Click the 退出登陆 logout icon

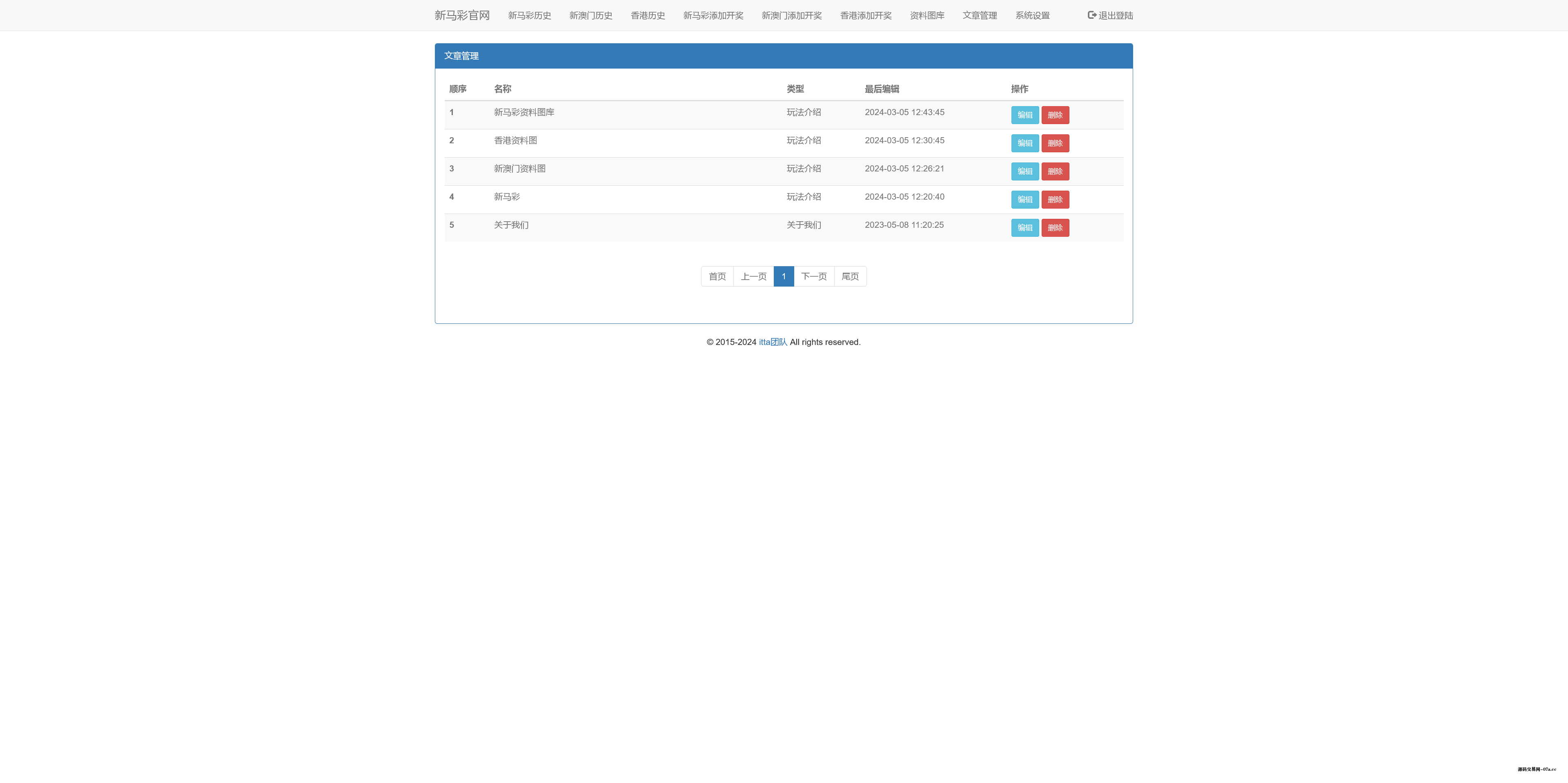click(1092, 15)
